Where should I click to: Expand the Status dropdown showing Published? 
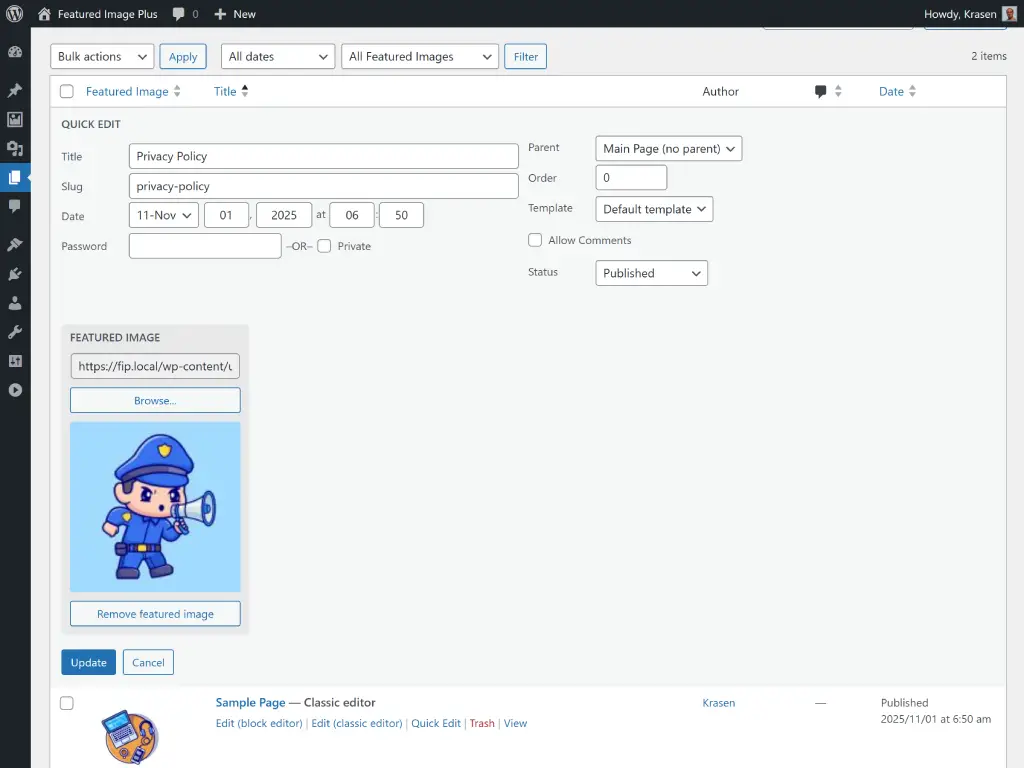pos(651,272)
